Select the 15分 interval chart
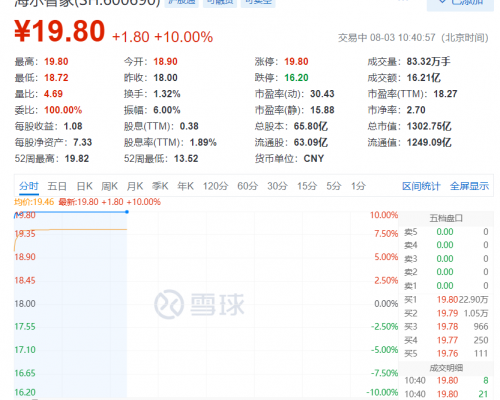 (307, 186)
